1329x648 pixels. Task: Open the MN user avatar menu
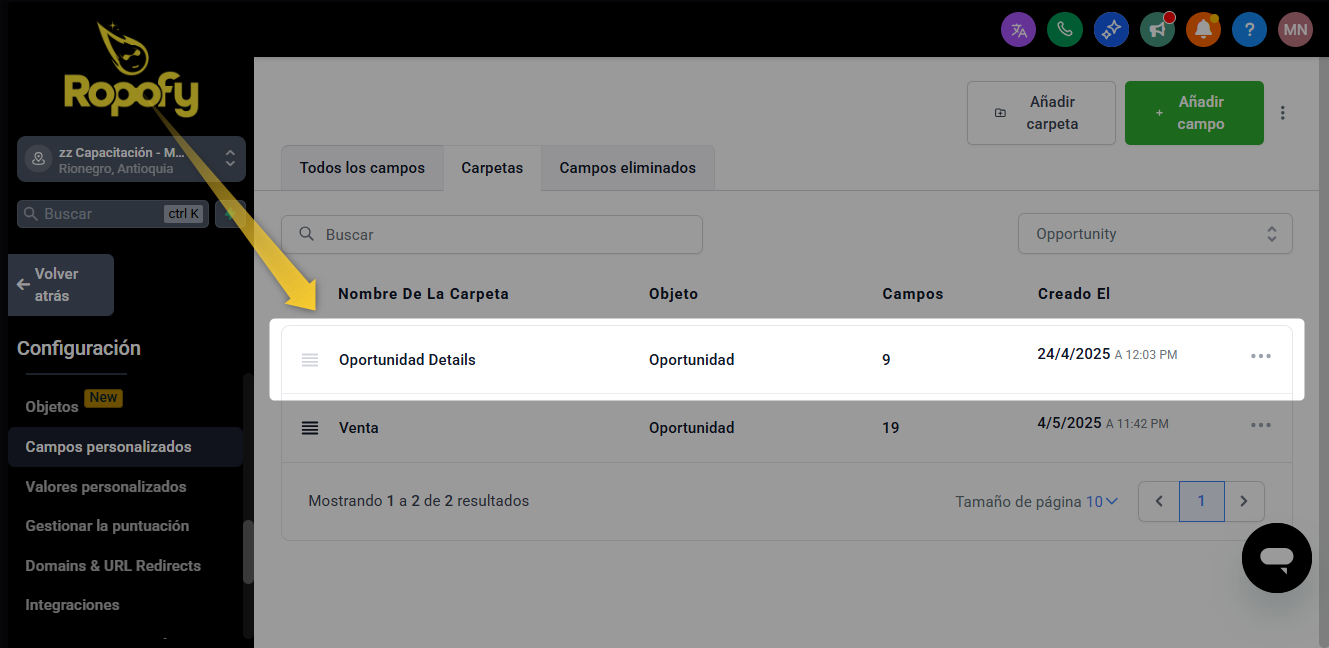(x=1295, y=29)
